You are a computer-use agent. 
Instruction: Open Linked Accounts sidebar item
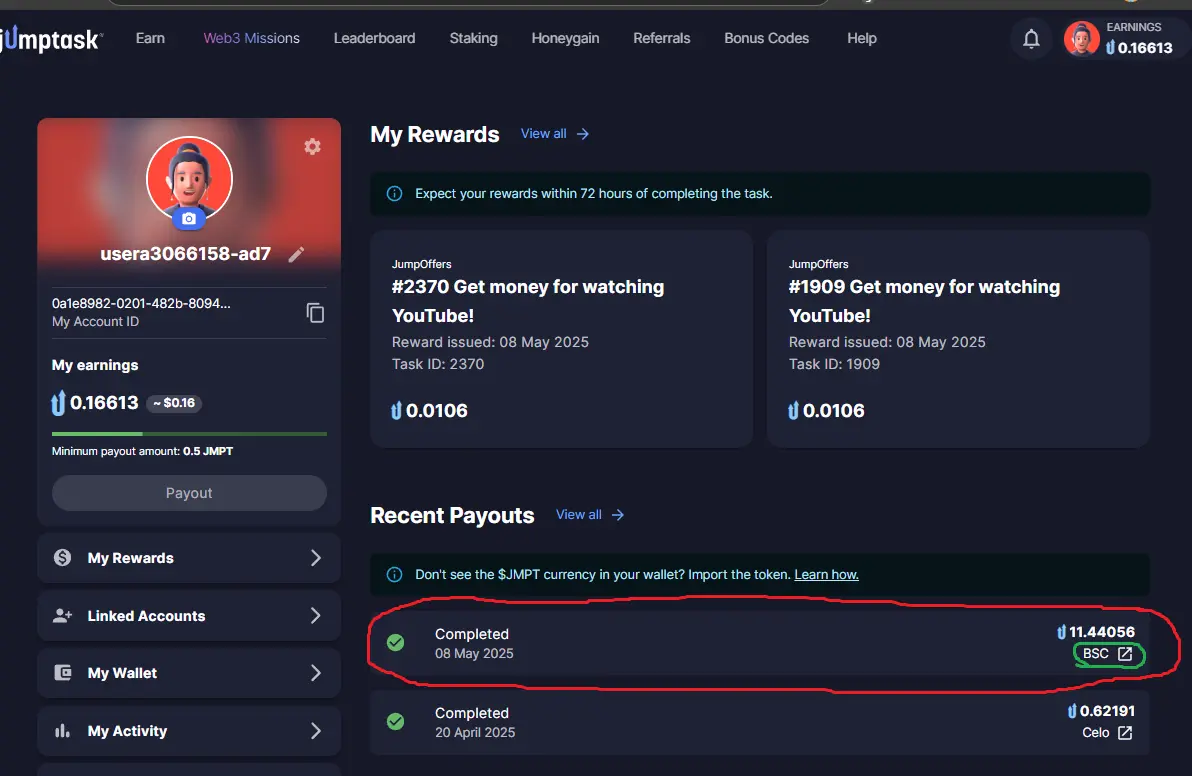click(189, 616)
